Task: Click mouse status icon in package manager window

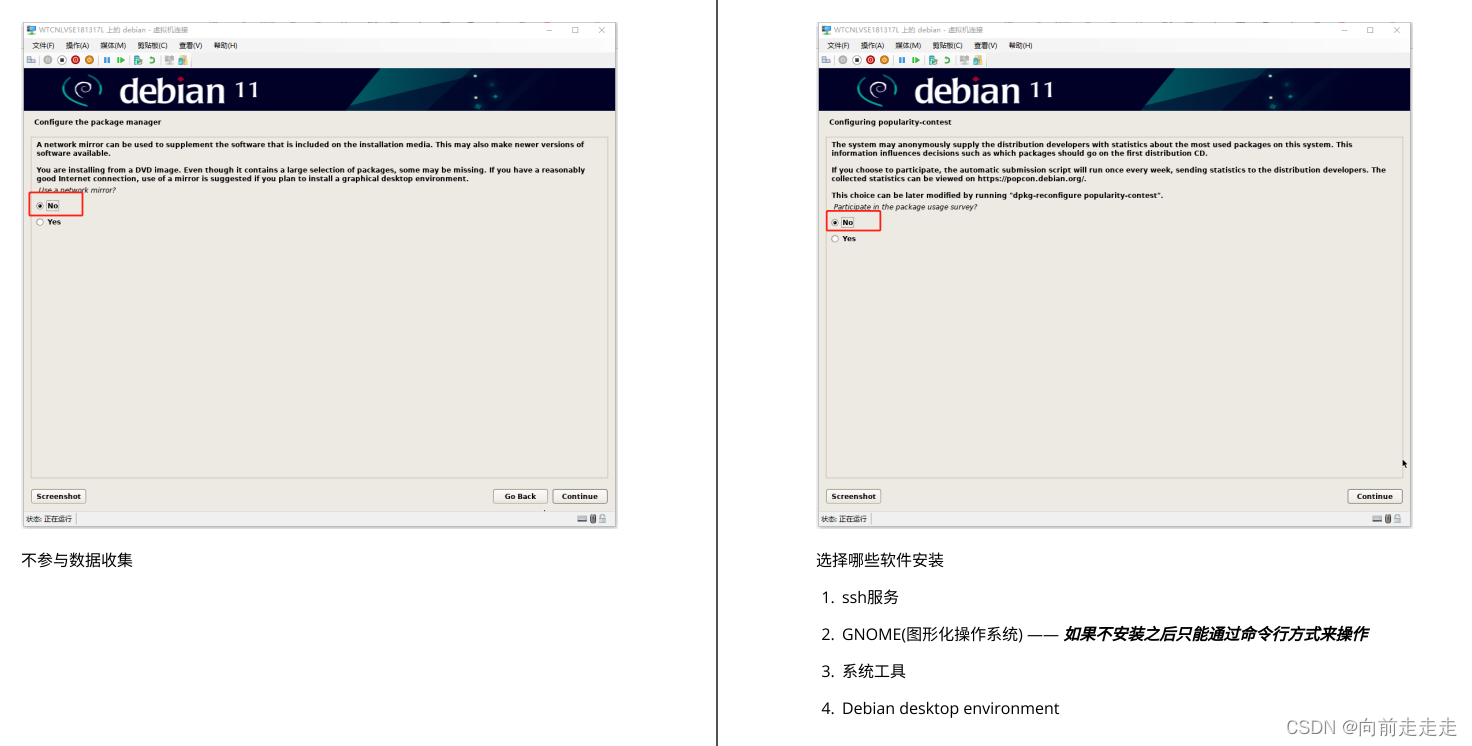Action: (x=593, y=519)
